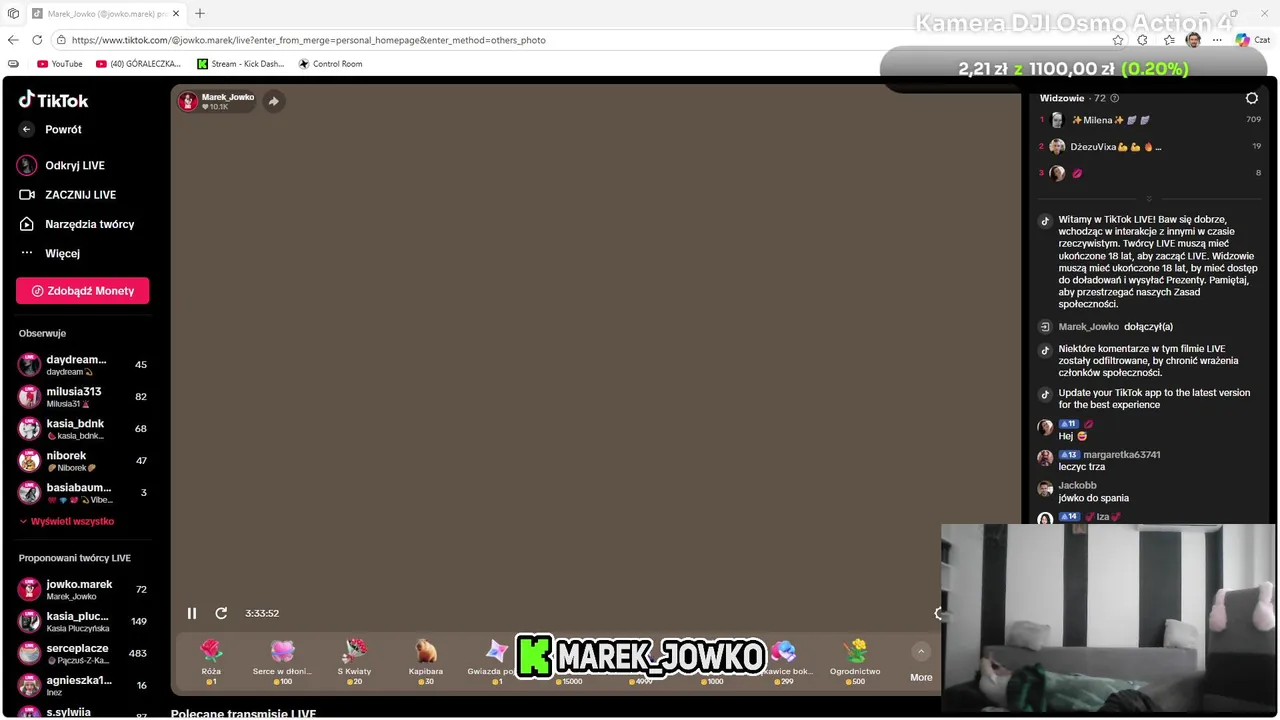The width and height of the screenshot is (1280, 720).
Task: Open daydream followed account
Action: tap(83, 365)
